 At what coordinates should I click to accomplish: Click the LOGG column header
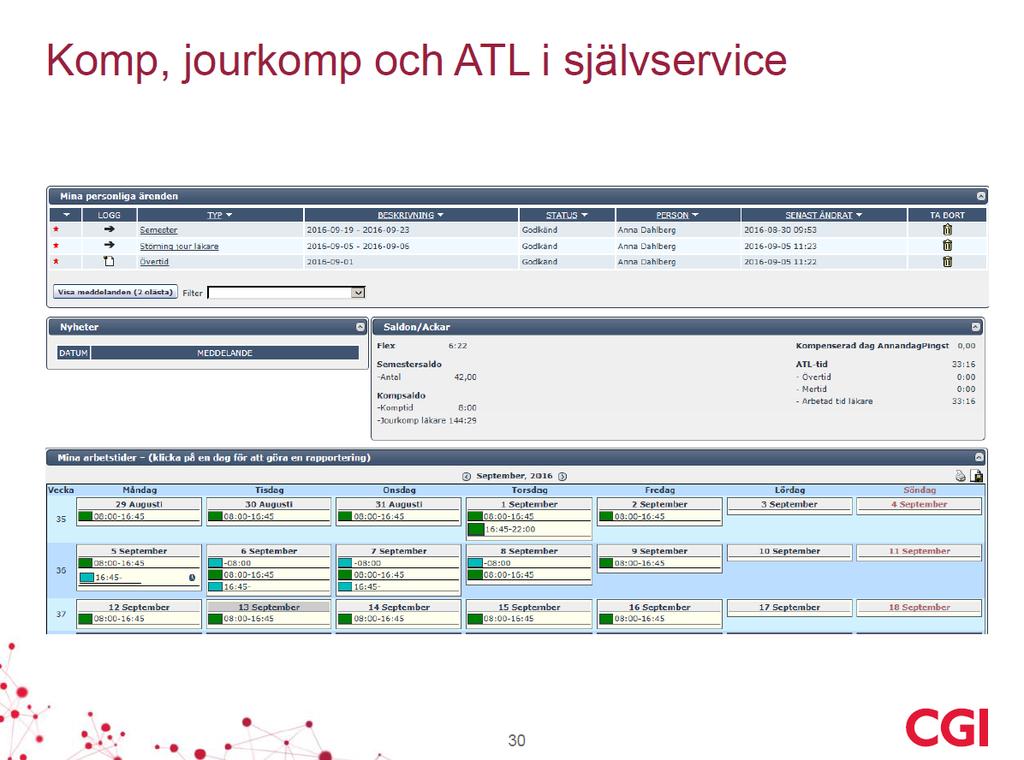[x=109, y=215]
